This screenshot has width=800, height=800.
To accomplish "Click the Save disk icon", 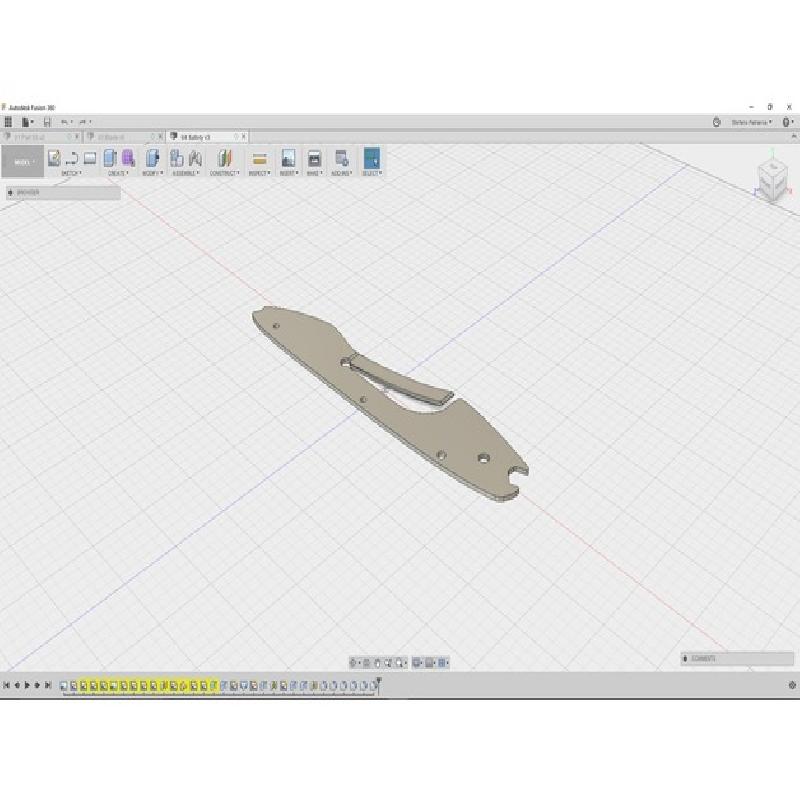I will [x=47, y=122].
